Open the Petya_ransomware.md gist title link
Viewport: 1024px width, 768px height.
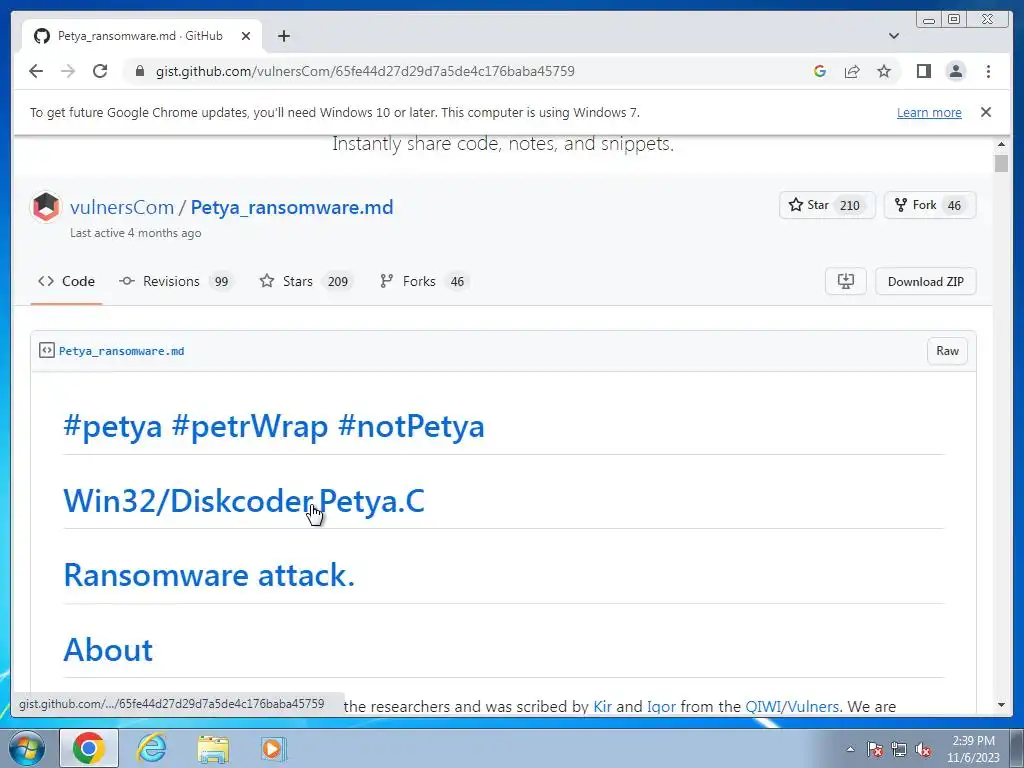[292, 207]
